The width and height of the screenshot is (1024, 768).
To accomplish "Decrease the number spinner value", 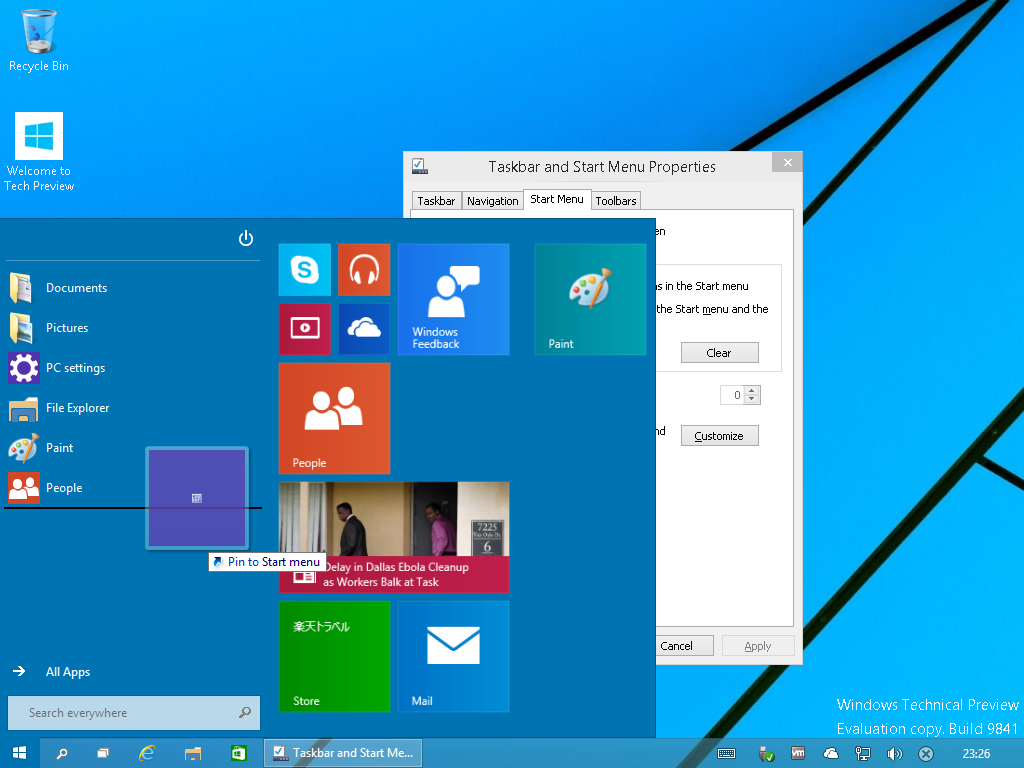I will pos(752,399).
